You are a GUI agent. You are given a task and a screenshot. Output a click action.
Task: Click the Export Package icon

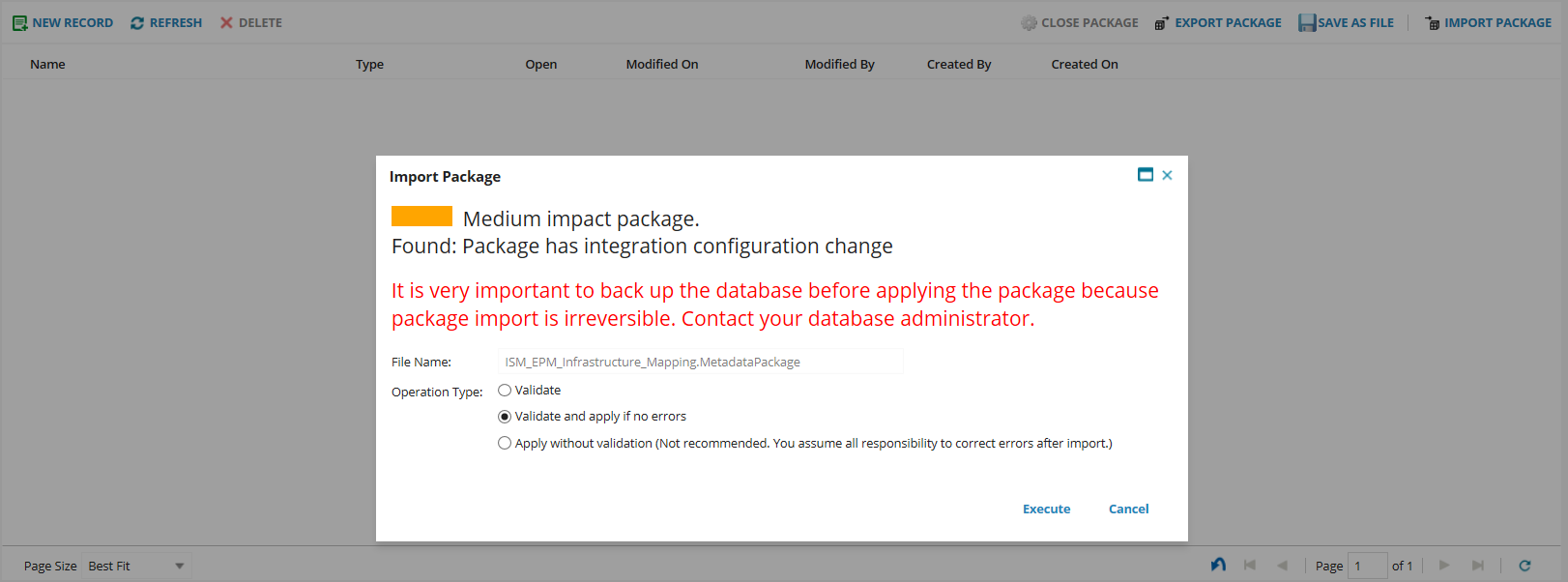(x=1162, y=23)
